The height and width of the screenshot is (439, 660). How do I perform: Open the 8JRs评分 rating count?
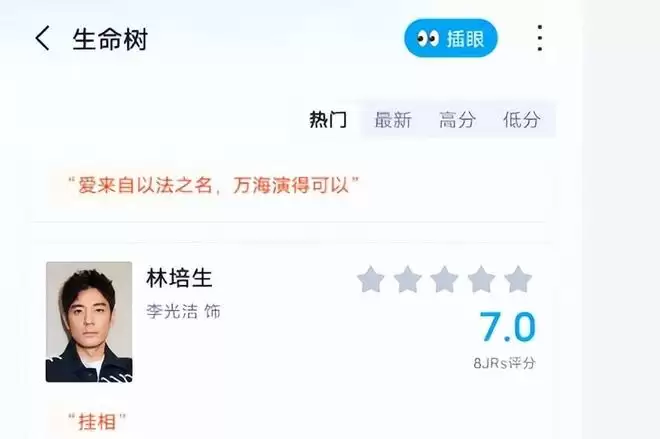pyautogui.click(x=505, y=363)
